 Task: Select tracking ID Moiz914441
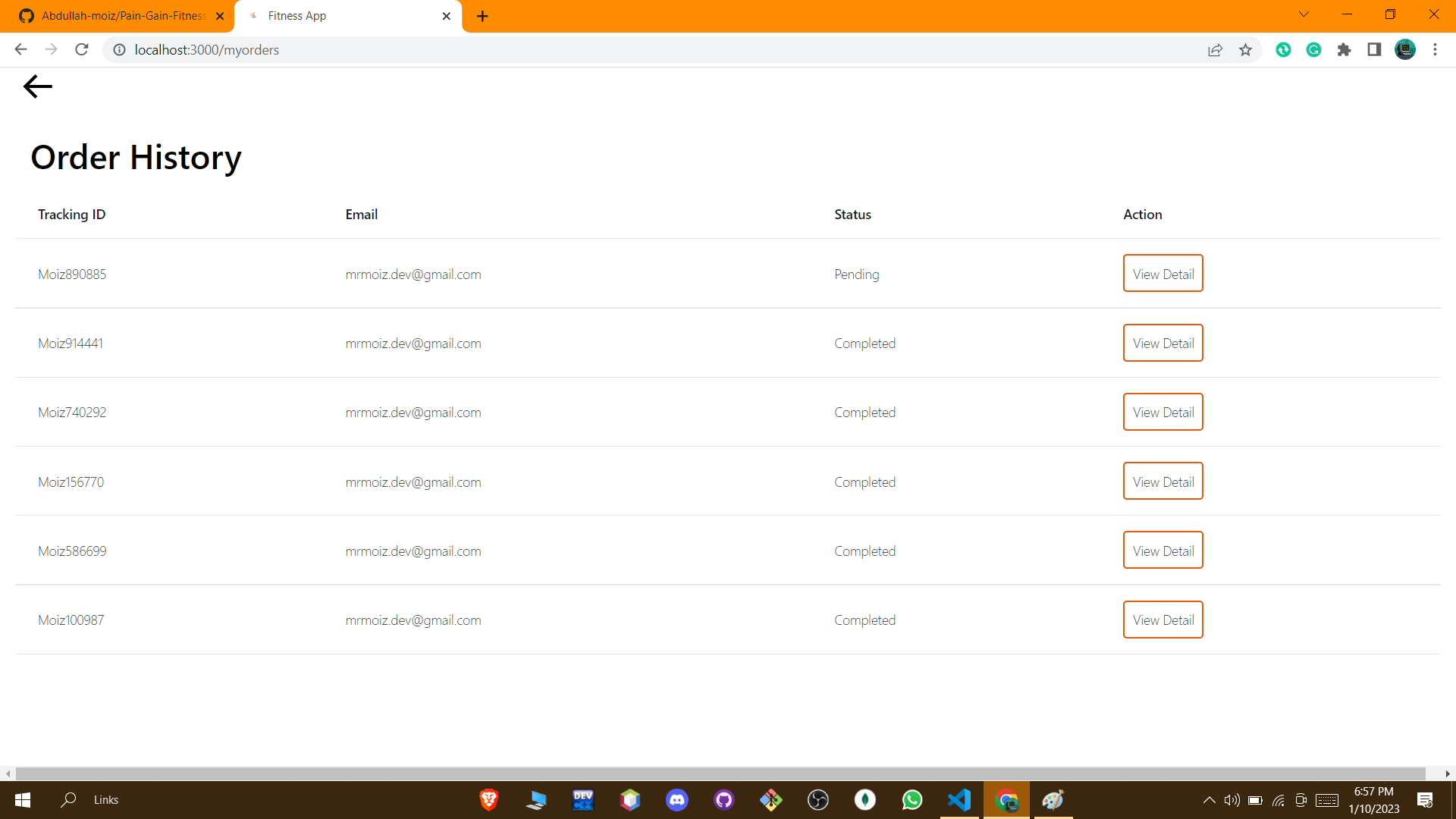point(71,344)
